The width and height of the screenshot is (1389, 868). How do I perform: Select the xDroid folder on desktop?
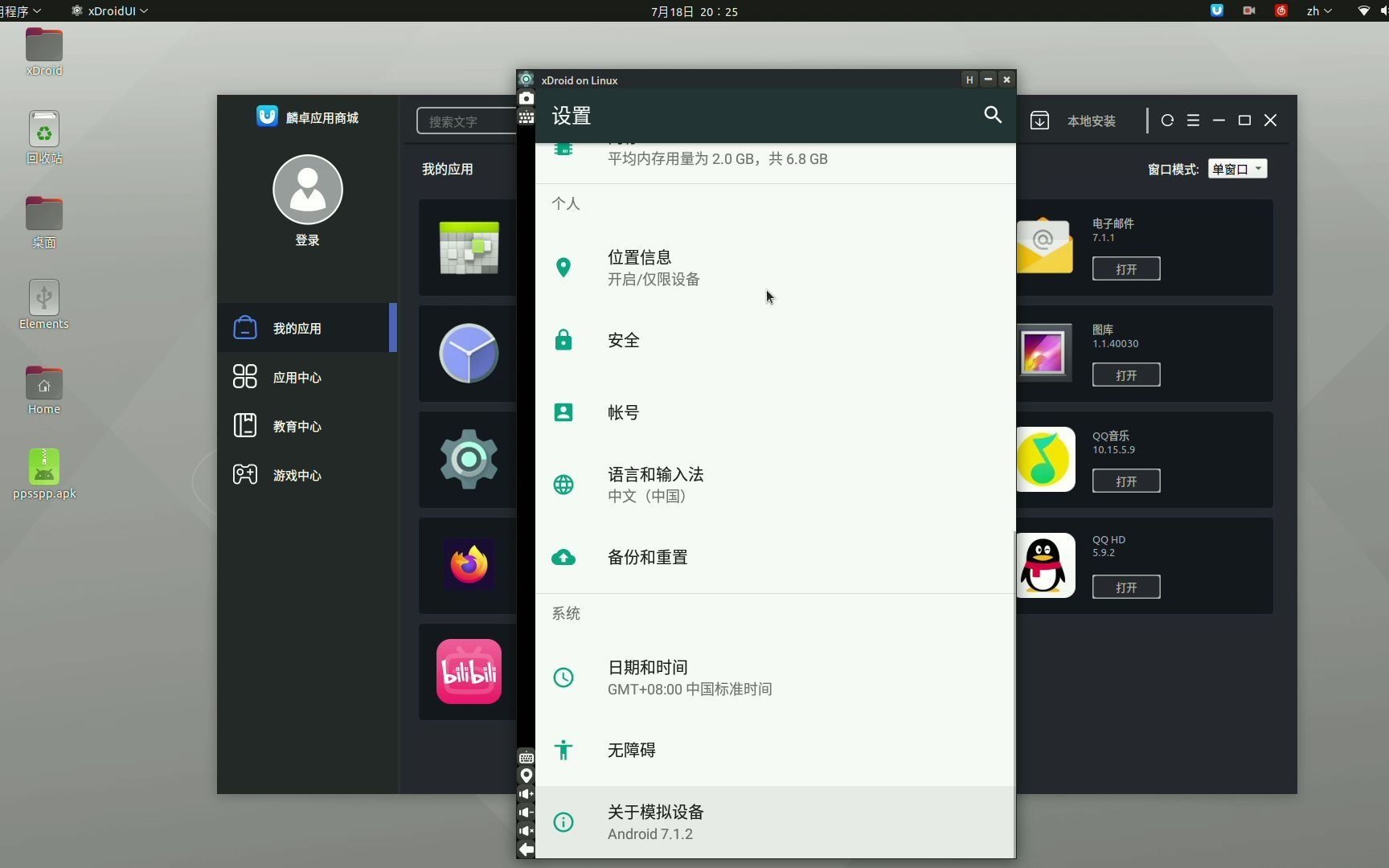tap(44, 52)
